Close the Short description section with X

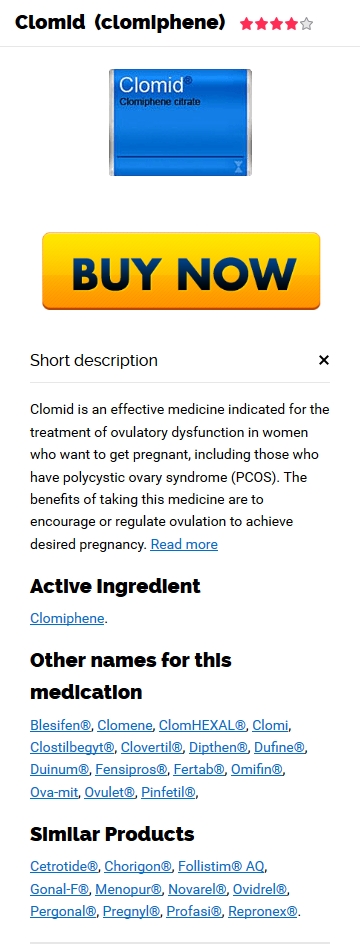323,360
